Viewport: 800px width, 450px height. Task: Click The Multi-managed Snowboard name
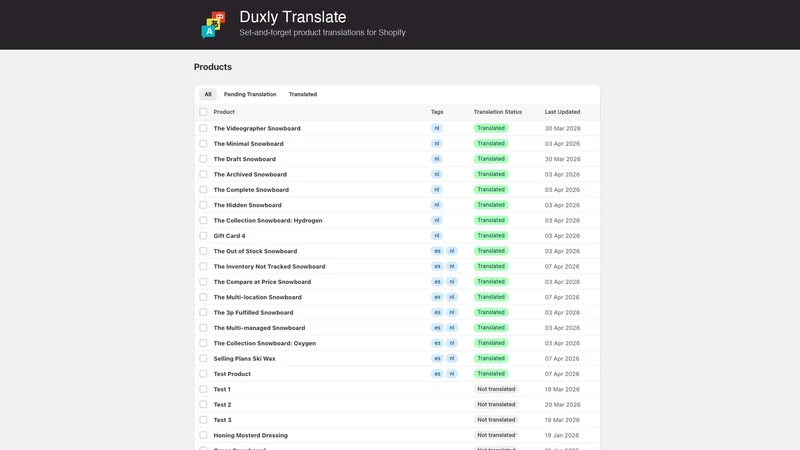click(x=259, y=328)
